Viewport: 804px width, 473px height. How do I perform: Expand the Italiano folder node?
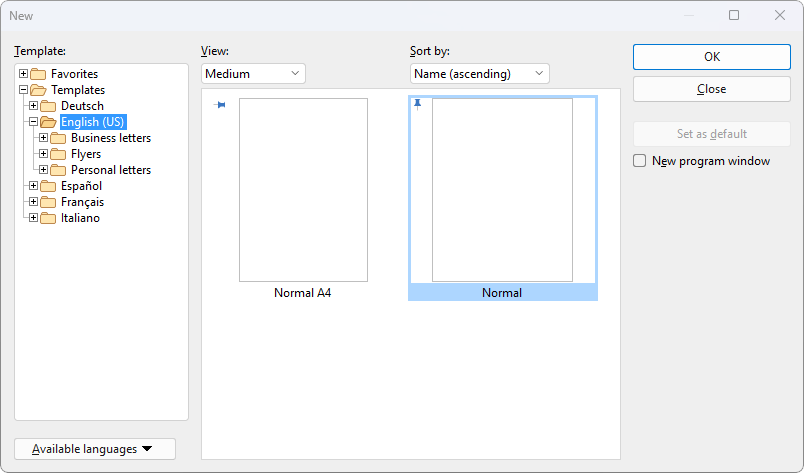[x=33, y=218]
